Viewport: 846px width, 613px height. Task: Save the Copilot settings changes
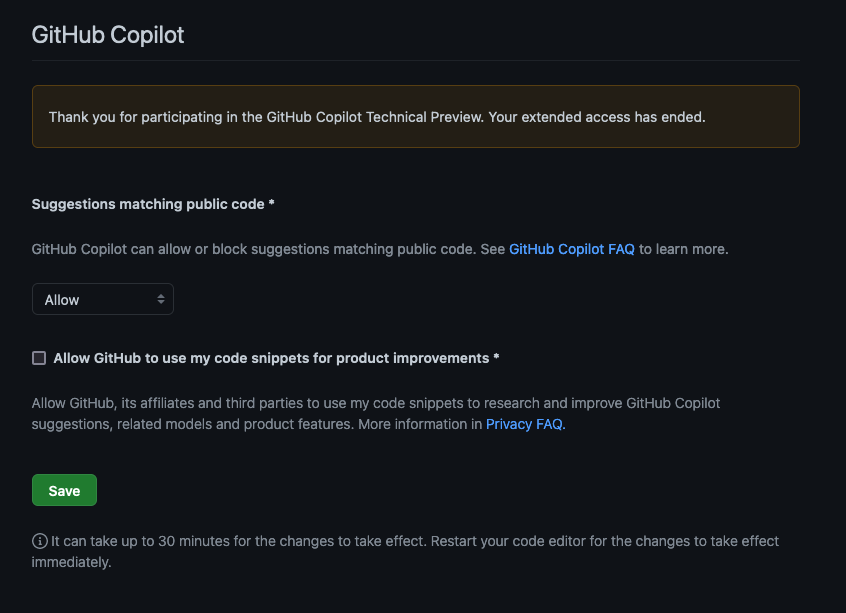tap(64, 490)
